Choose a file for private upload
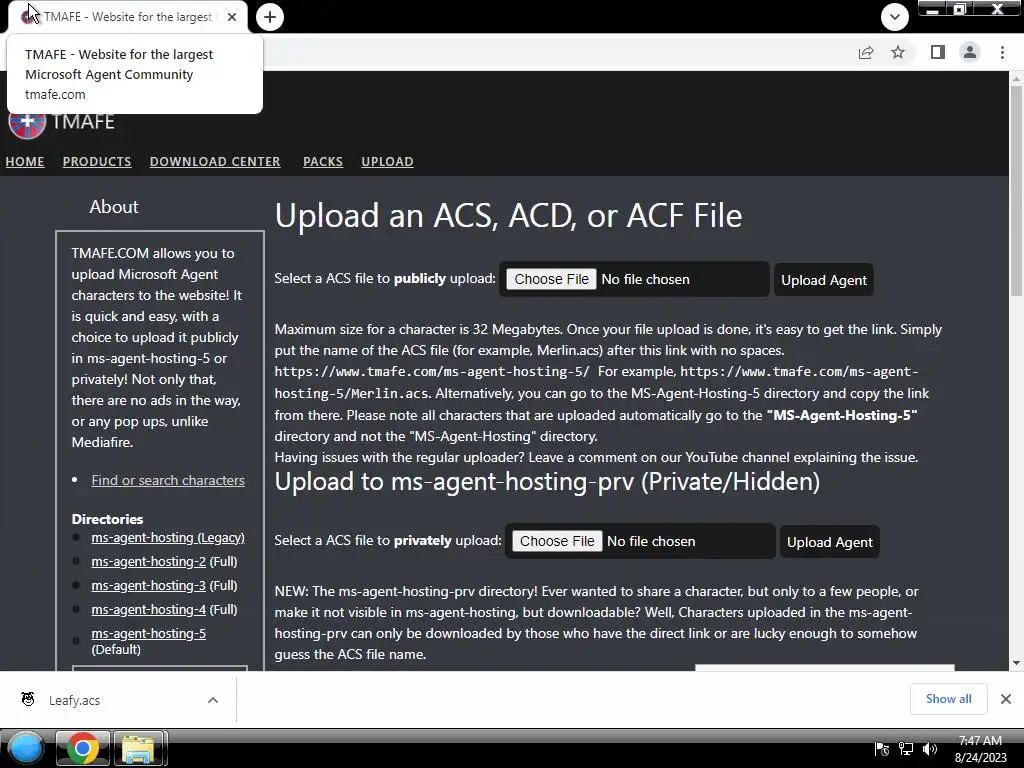The width and height of the screenshot is (1024, 768). pos(557,541)
